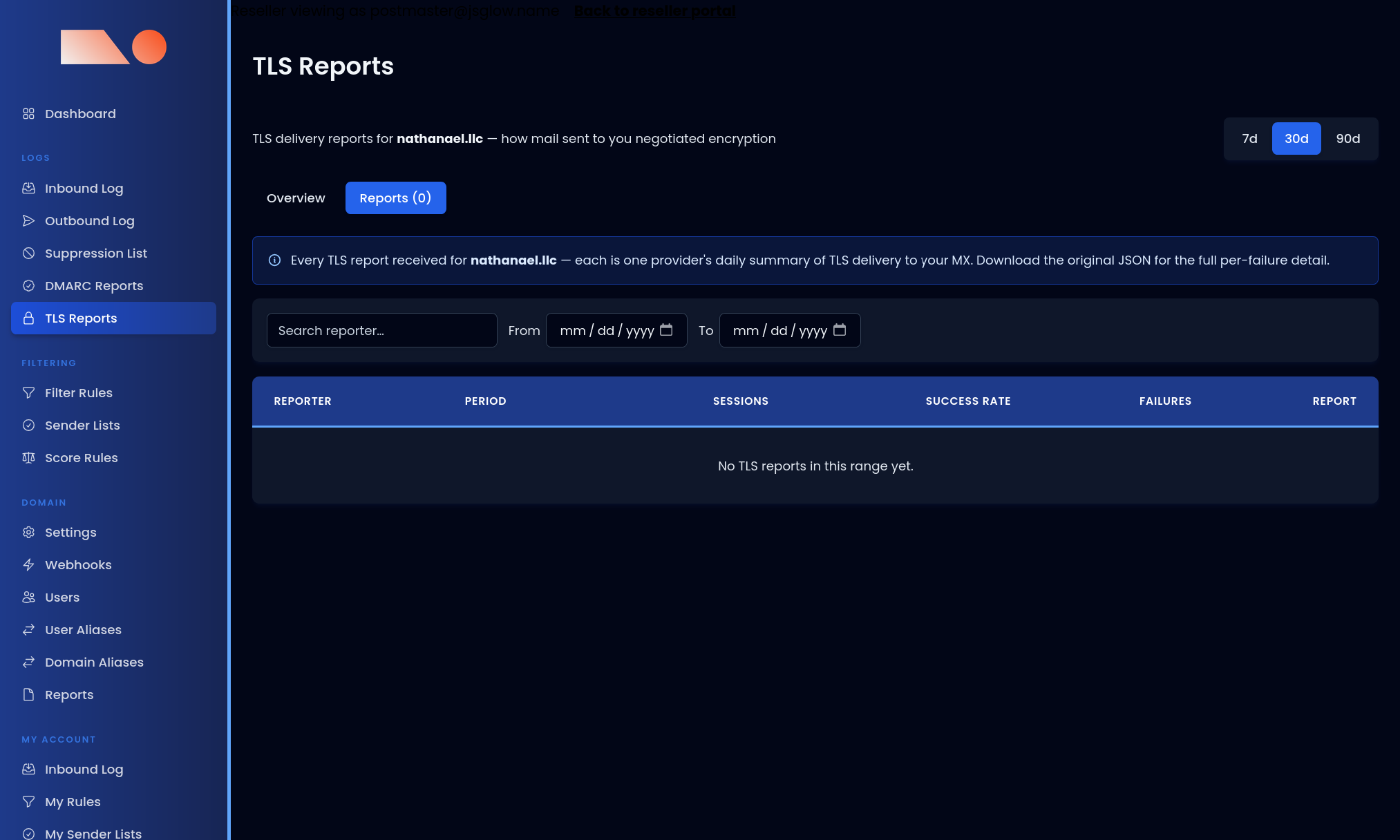Click the TLS Reports lock icon
The image size is (1400, 840).
(x=28, y=318)
